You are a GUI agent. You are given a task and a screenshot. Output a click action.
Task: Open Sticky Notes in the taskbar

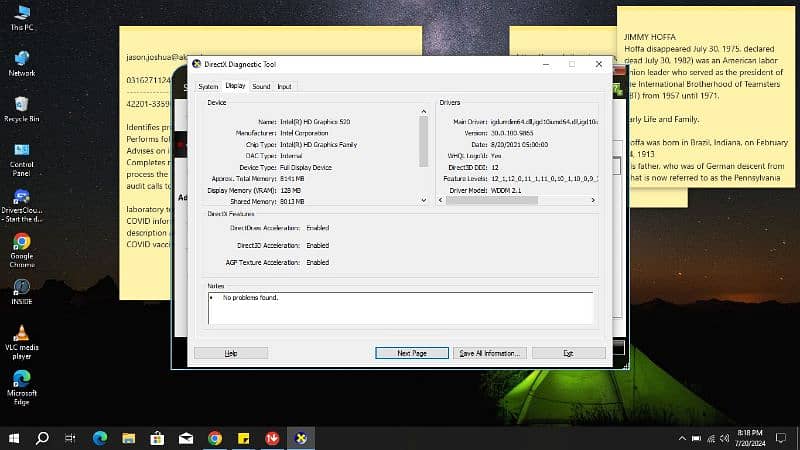[x=243, y=438]
